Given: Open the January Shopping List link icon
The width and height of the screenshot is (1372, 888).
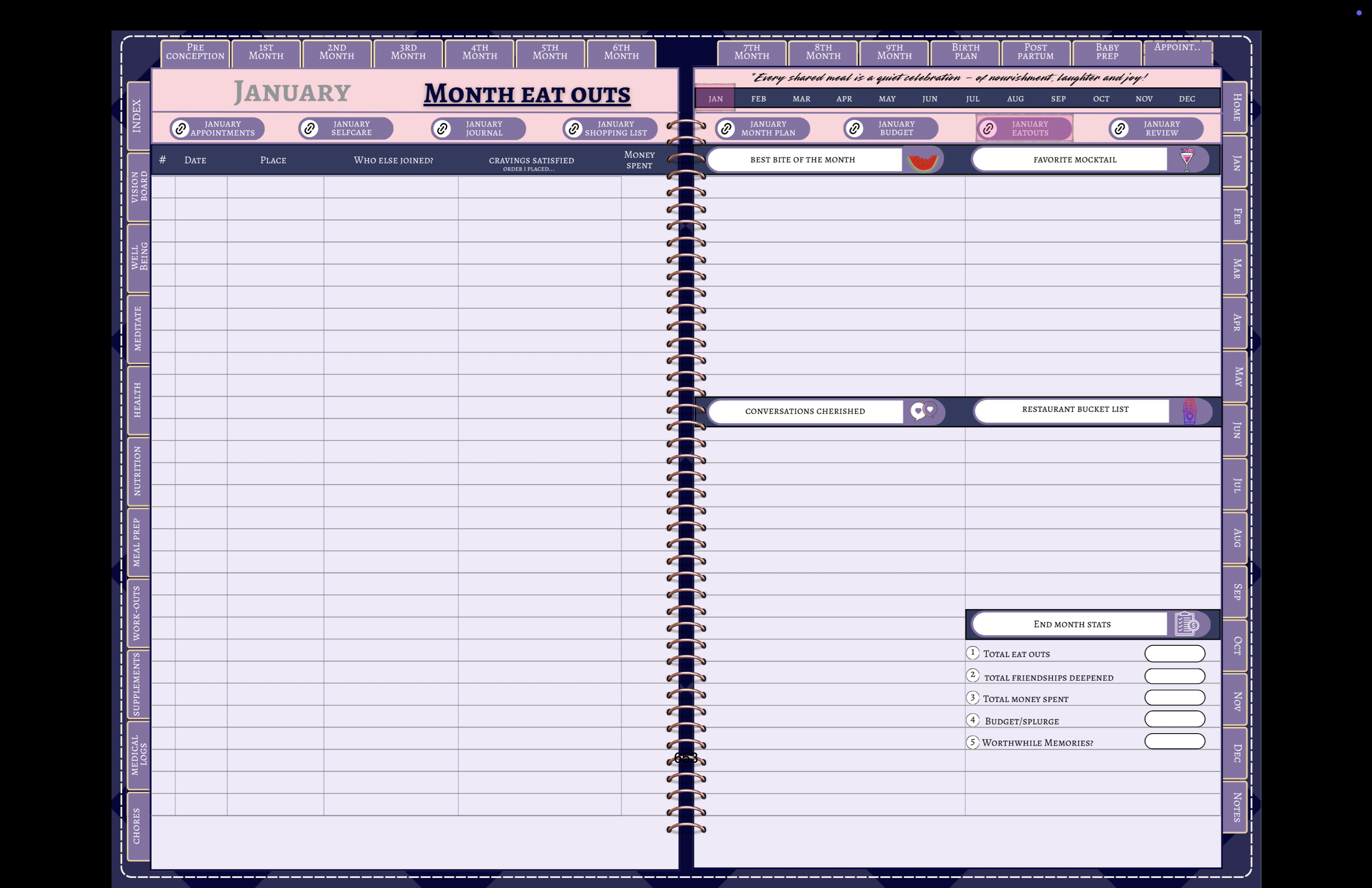Looking at the screenshot, I should pos(574,128).
